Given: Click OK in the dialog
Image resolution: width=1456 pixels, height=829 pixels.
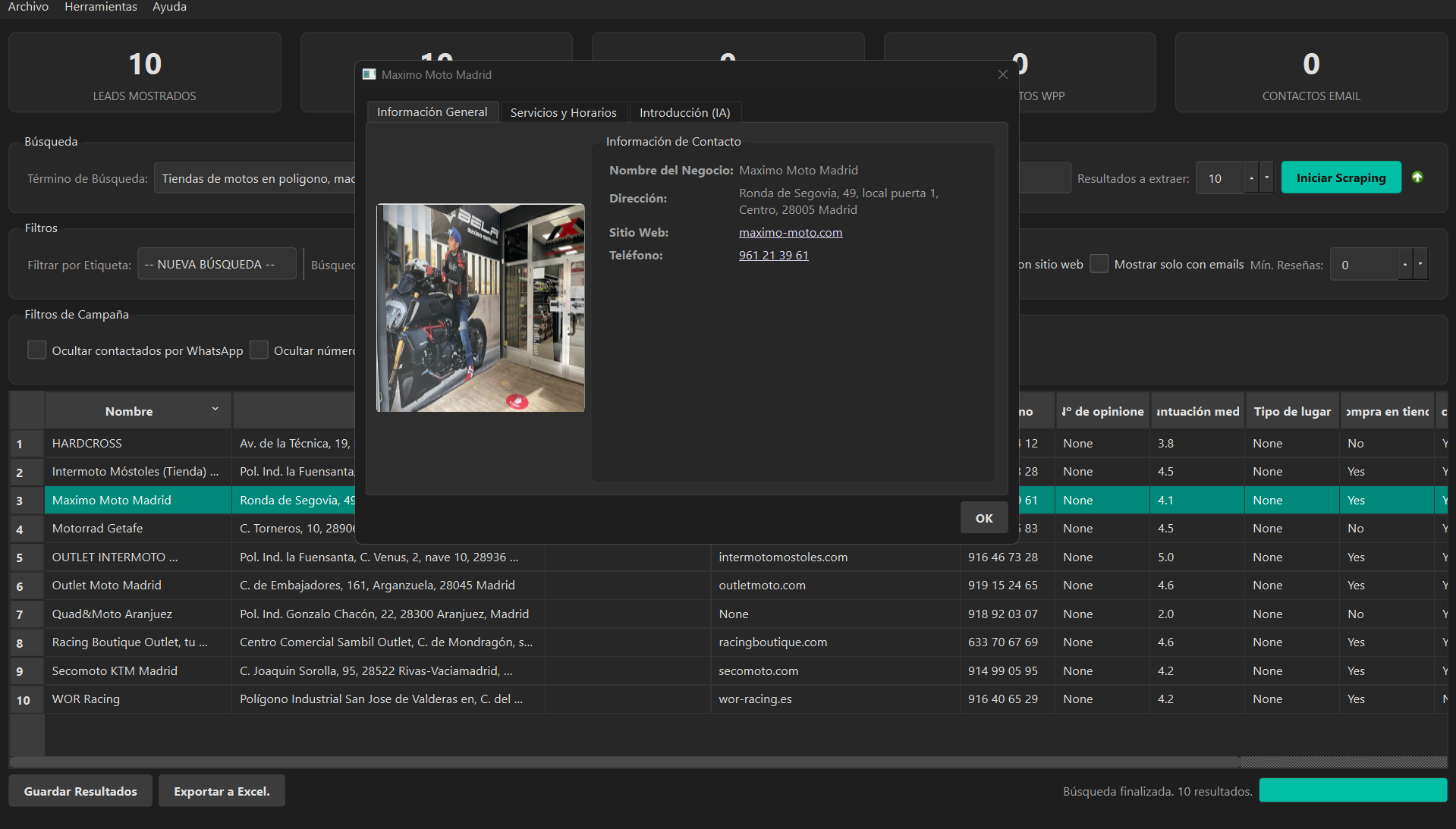Looking at the screenshot, I should [984, 518].
